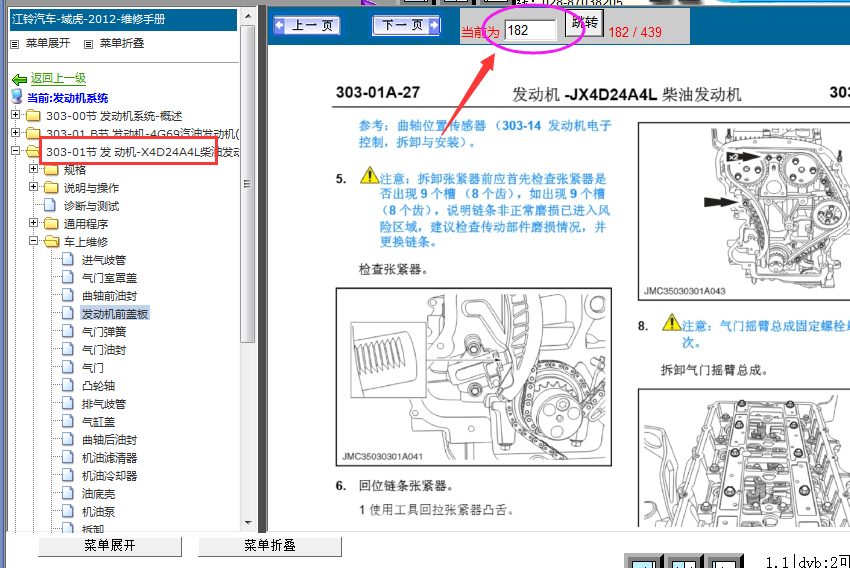Collapse the 车上维修 folder node
This screenshot has height=568, width=850.
pos(33,240)
